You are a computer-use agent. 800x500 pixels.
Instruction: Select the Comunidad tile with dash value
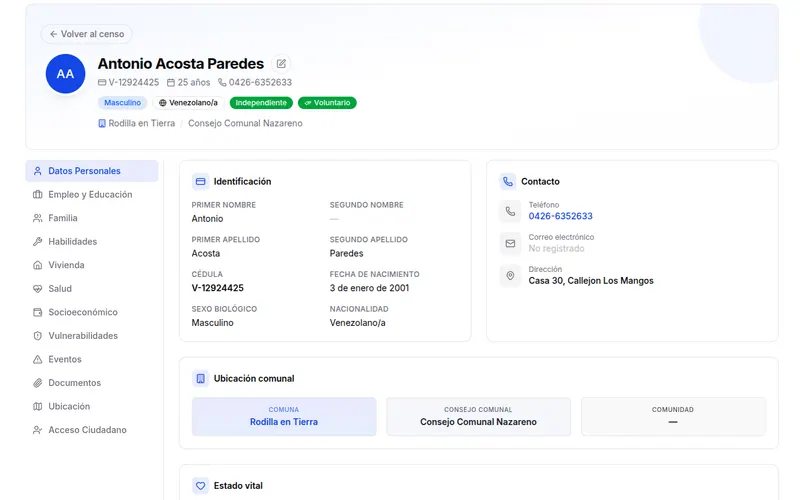pos(673,416)
